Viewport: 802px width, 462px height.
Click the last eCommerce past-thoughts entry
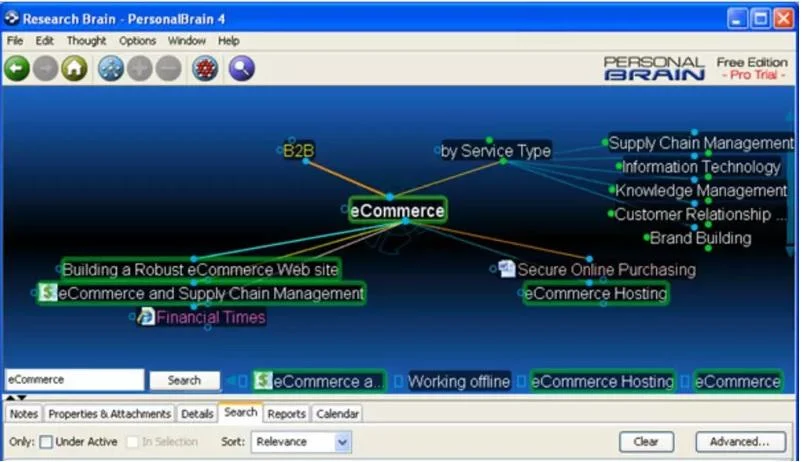[x=738, y=381]
